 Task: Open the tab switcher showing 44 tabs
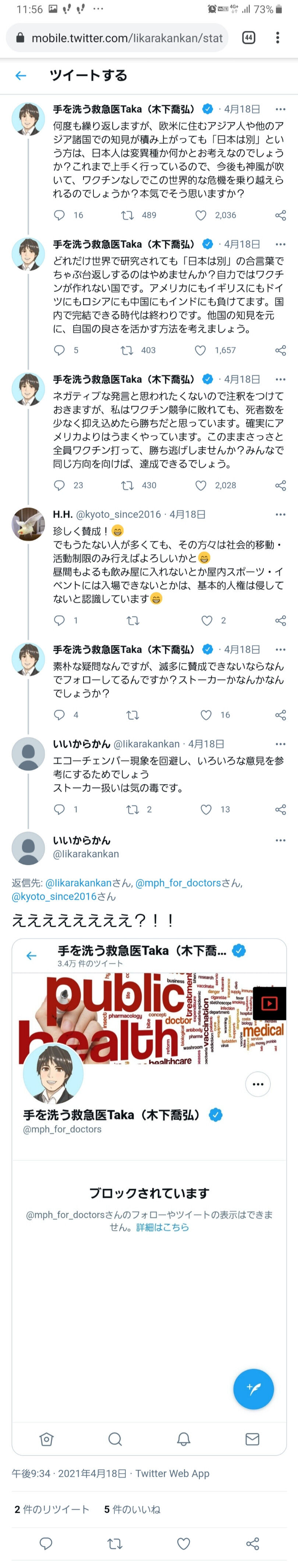(x=248, y=38)
